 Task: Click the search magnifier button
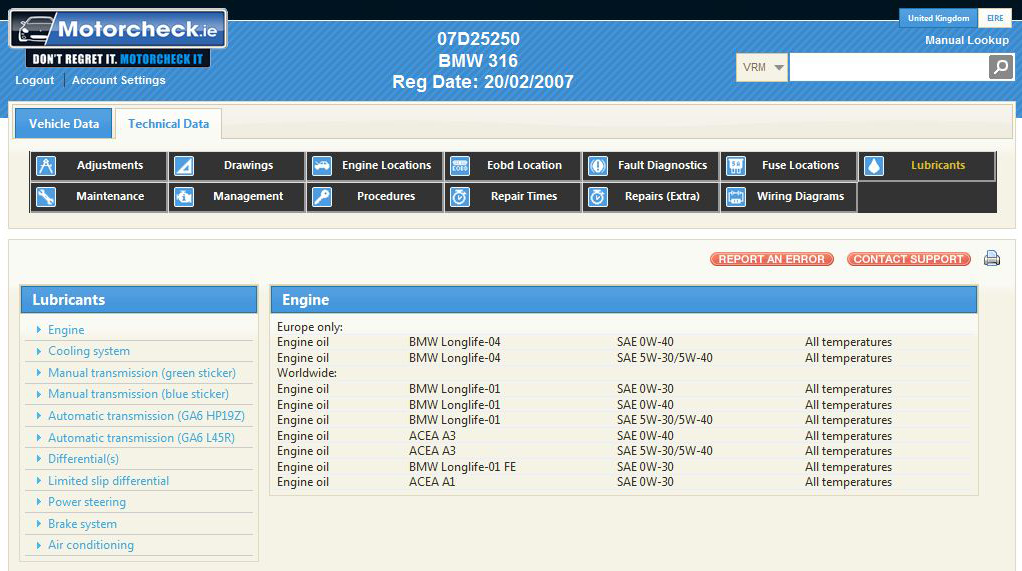[1001, 66]
